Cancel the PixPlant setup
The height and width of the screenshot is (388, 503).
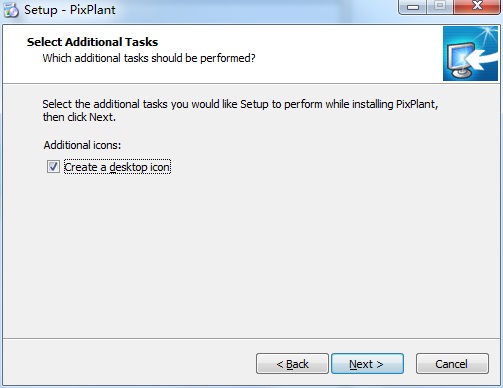452,364
